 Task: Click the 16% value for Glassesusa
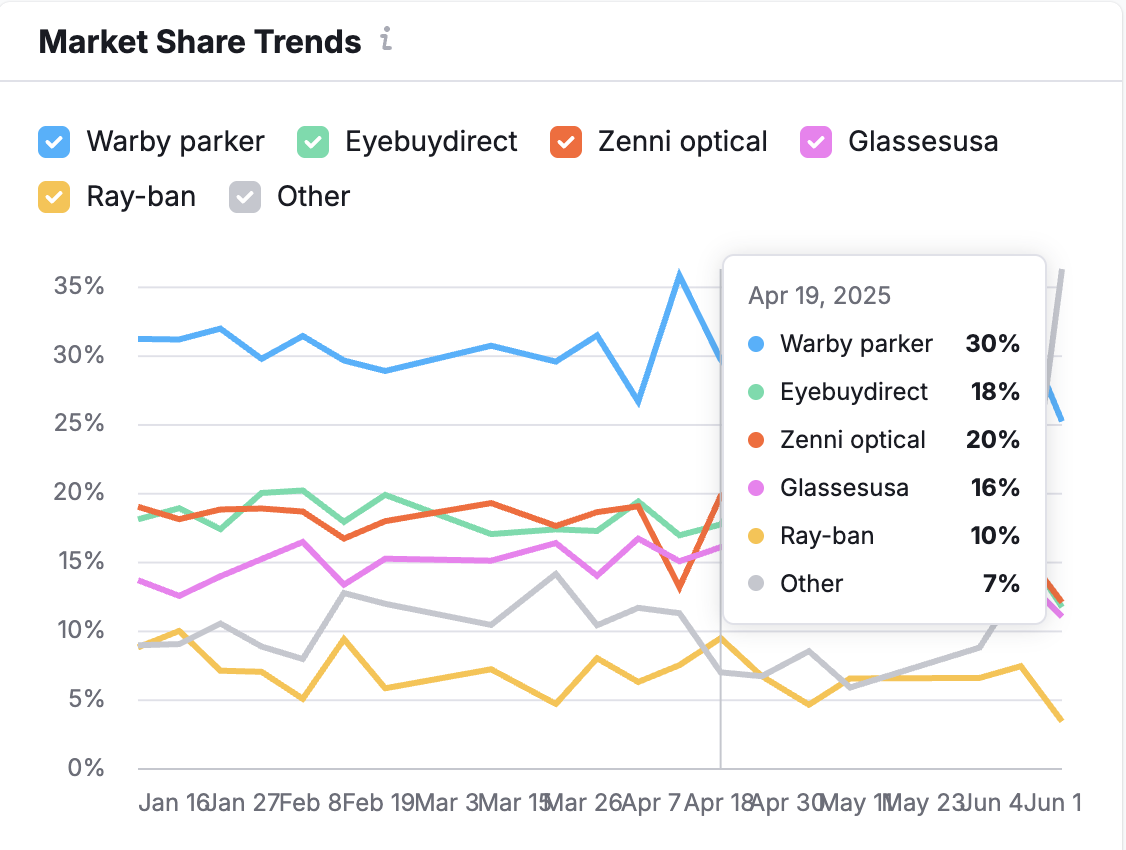click(995, 487)
